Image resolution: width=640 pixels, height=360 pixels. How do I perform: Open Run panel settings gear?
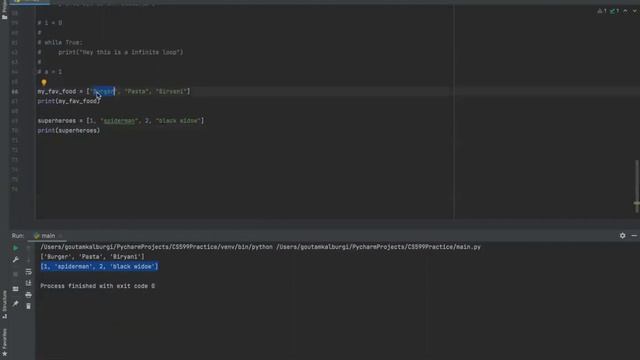[622, 236]
